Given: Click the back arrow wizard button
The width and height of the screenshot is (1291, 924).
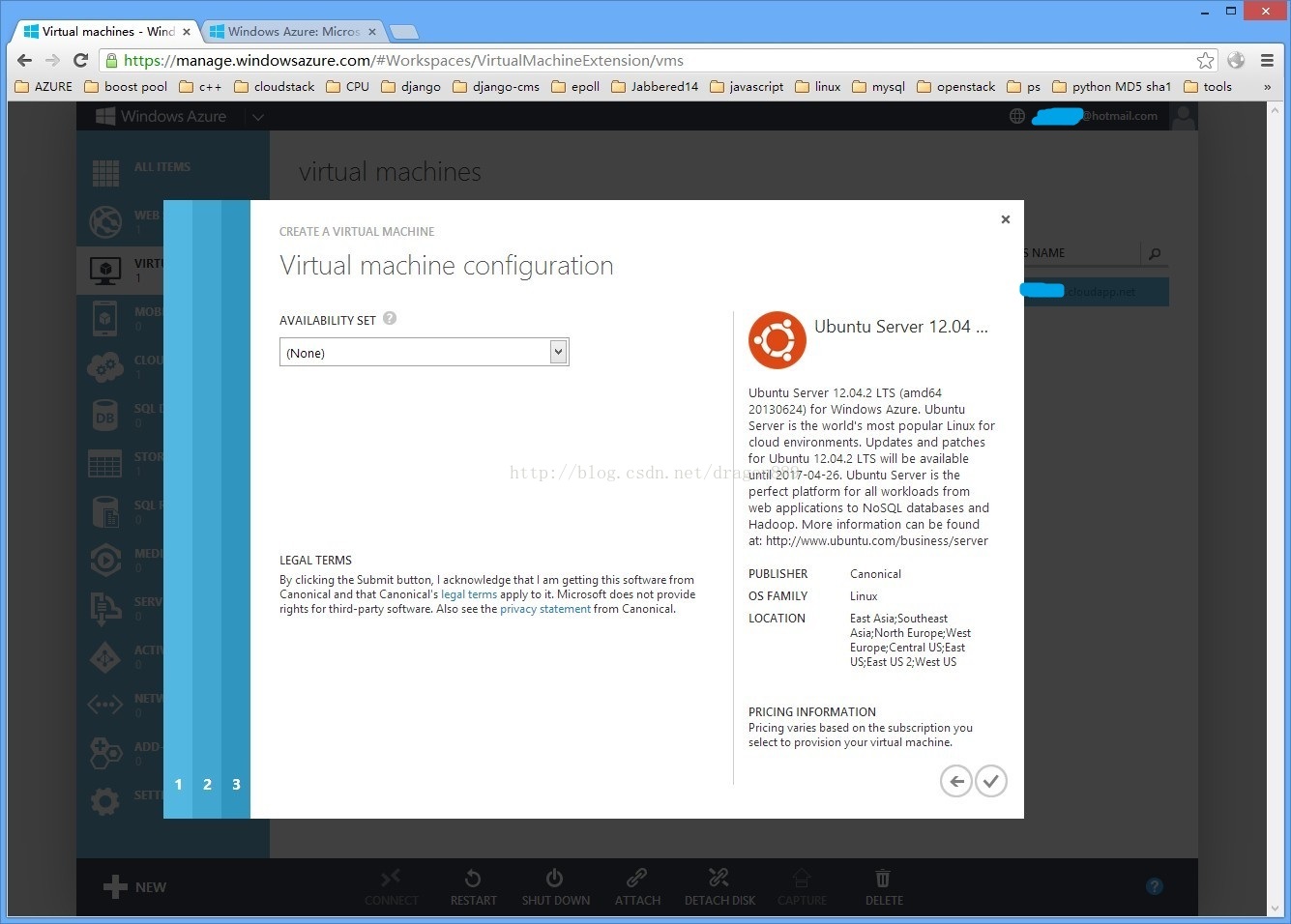Looking at the screenshot, I should point(956,781).
